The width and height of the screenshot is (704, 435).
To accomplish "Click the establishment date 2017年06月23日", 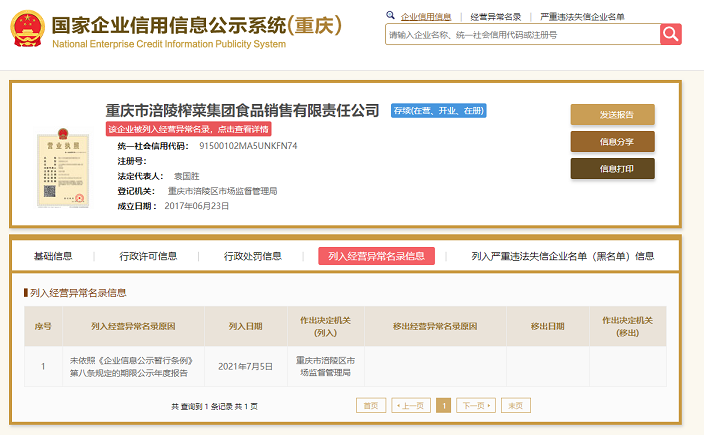I will point(197,206).
